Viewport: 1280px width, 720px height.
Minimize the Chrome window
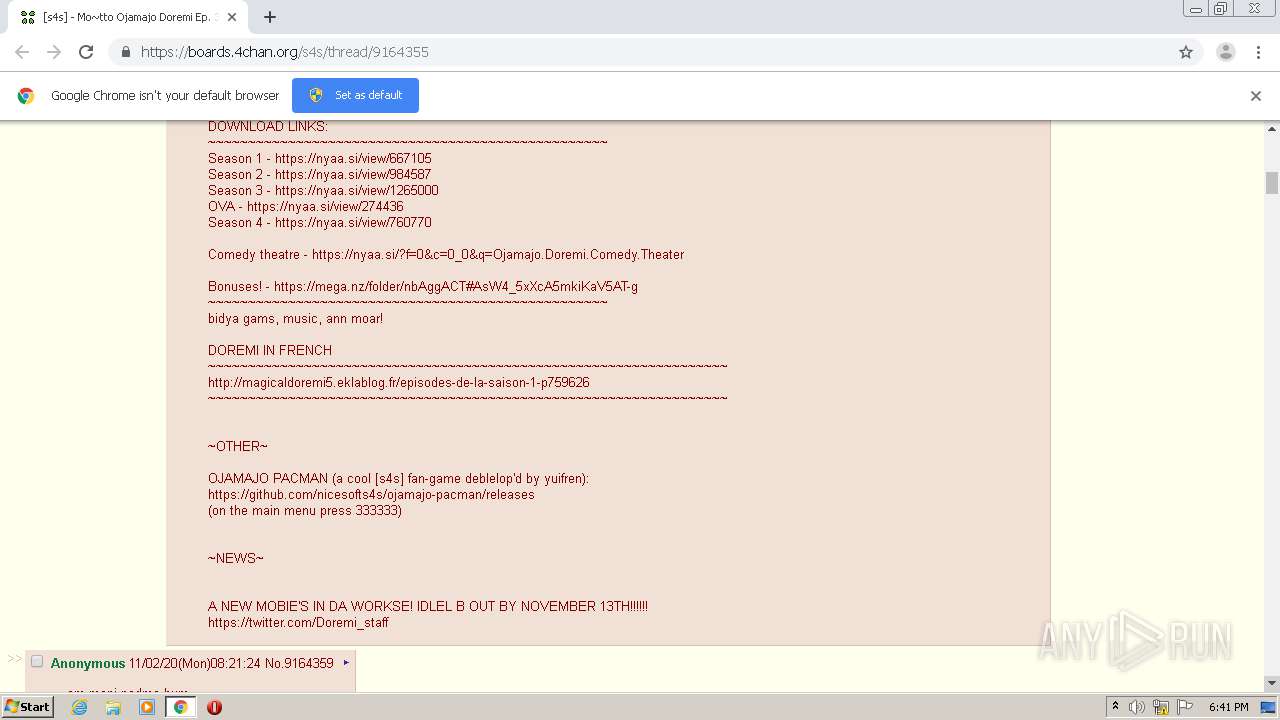(x=1195, y=9)
